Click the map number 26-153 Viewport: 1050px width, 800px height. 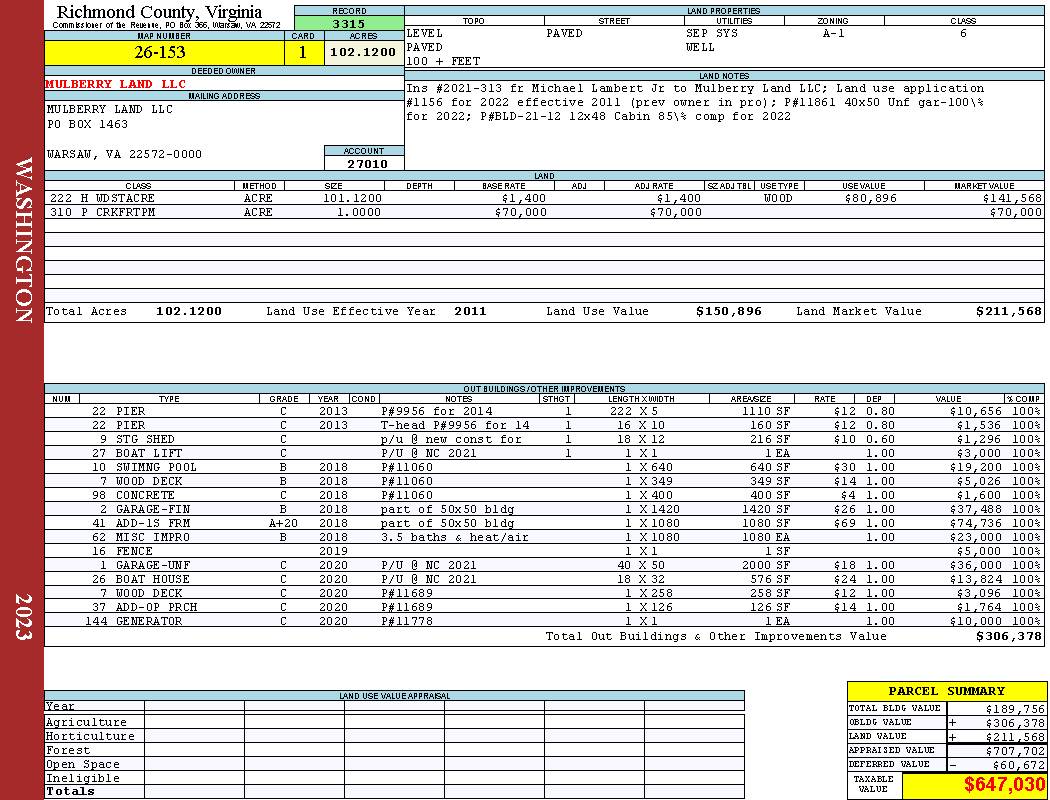click(x=160, y=52)
